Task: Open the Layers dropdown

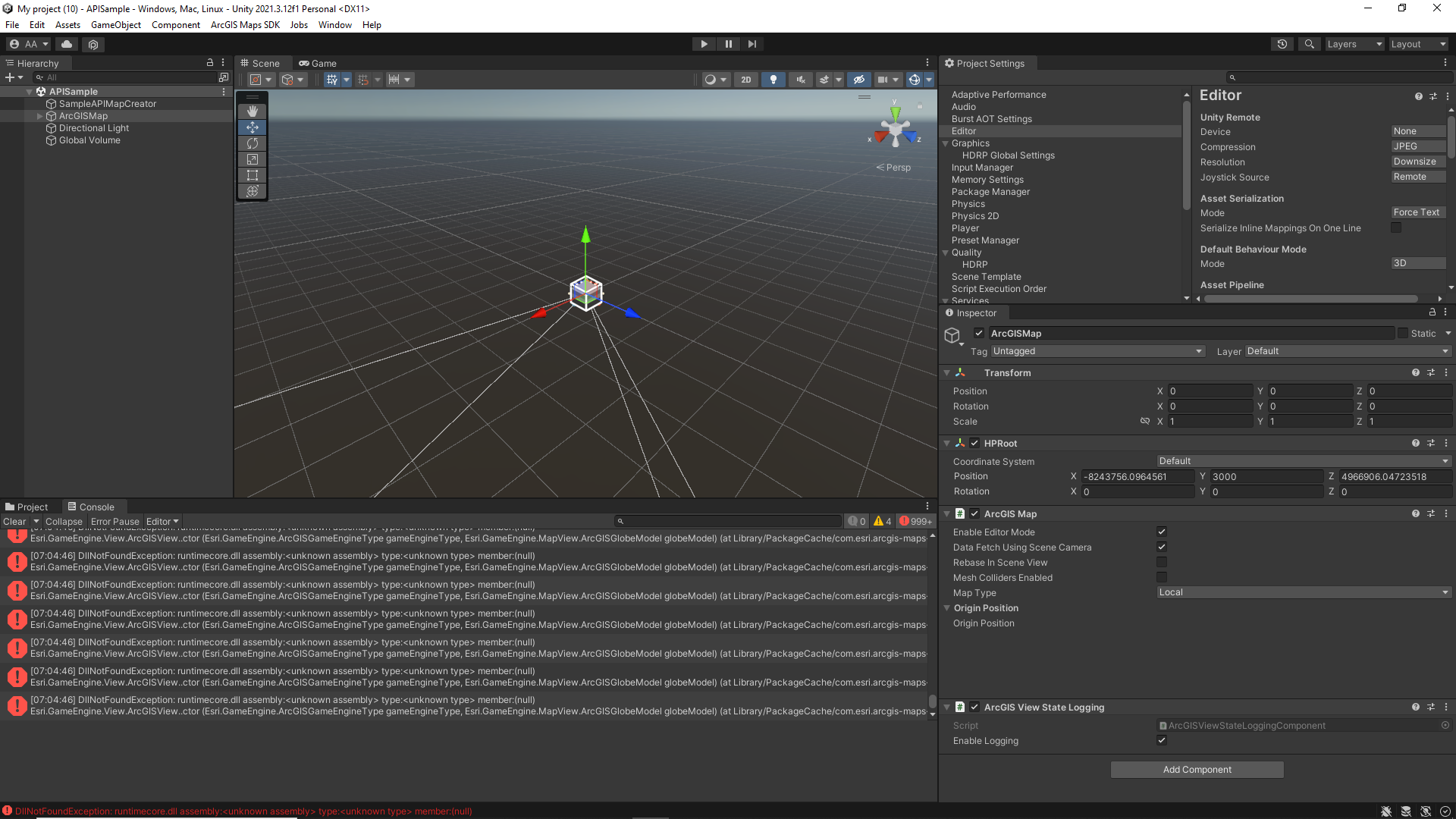Action: tap(1354, 44)
